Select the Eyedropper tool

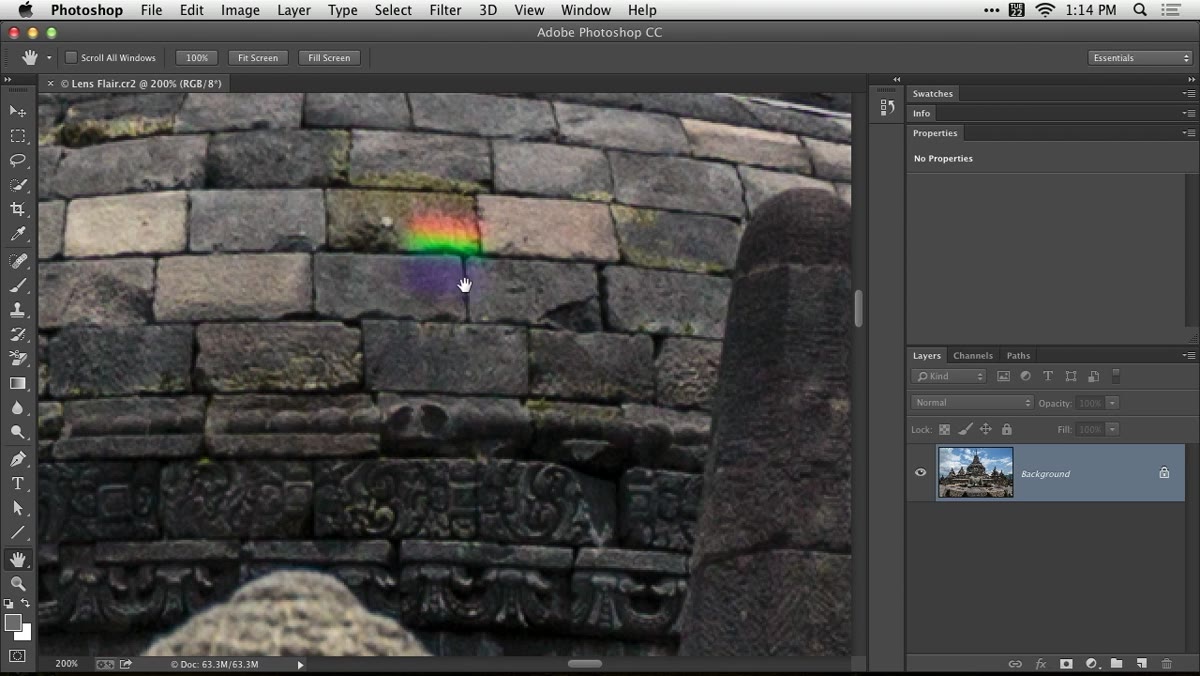click(x=18, y=235)
